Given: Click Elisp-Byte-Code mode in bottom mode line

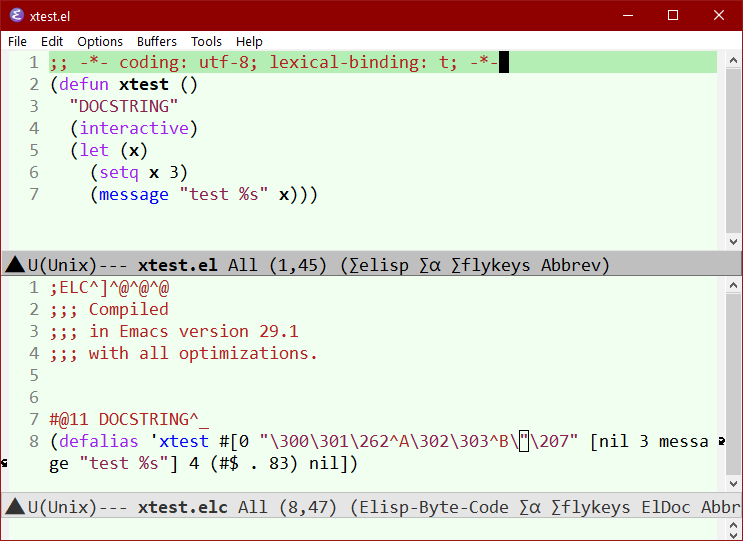Looking at the screenshot, I should tap(434, 507).
